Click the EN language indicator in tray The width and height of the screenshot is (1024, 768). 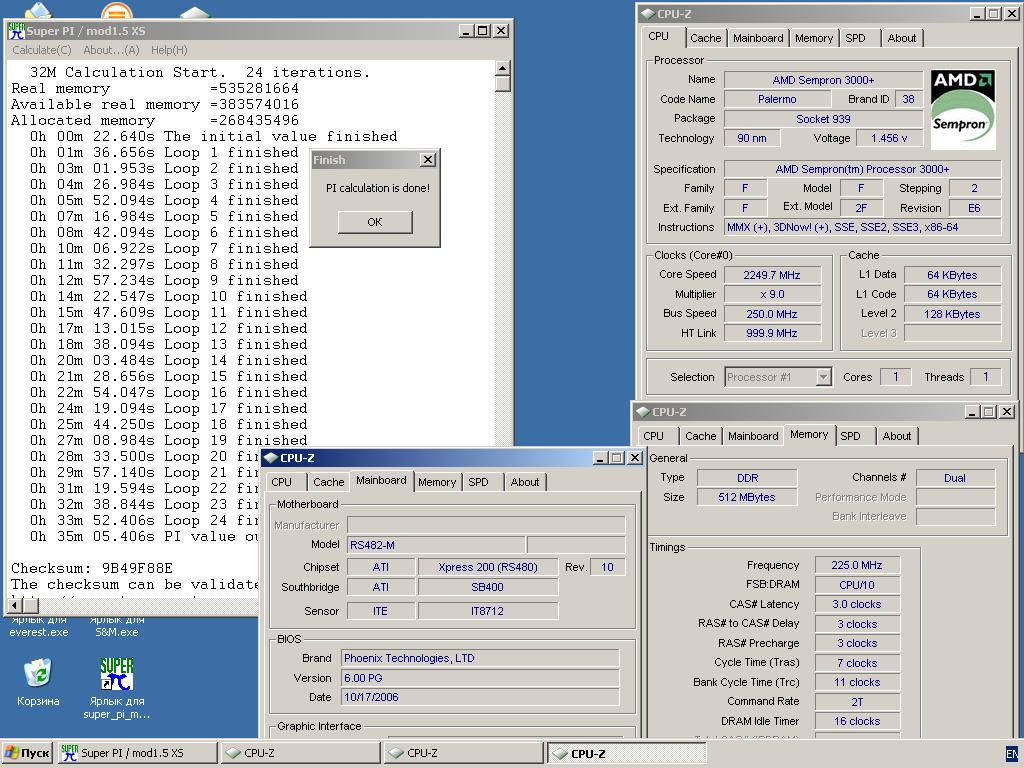coord(1012,753)
